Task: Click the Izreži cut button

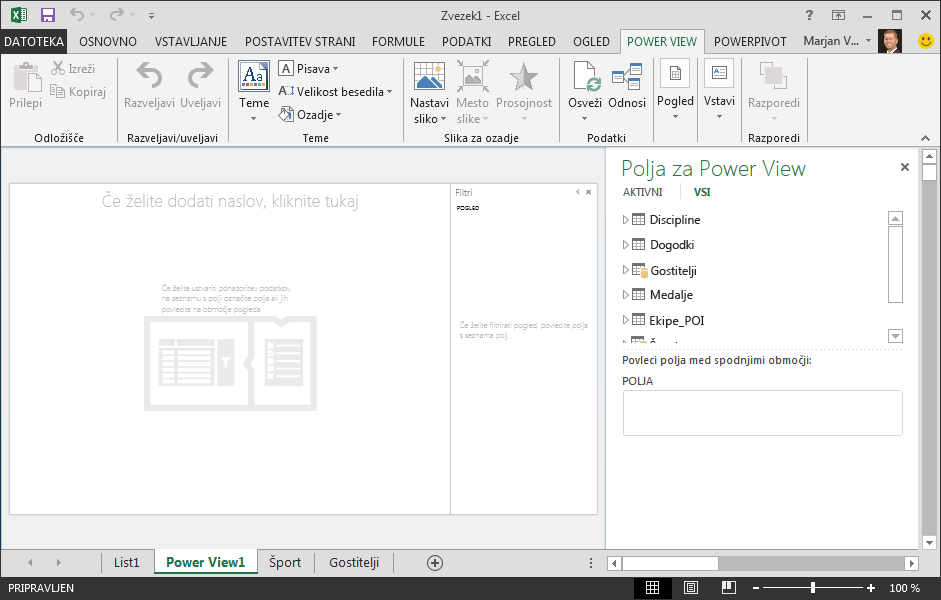Action: 73,68
